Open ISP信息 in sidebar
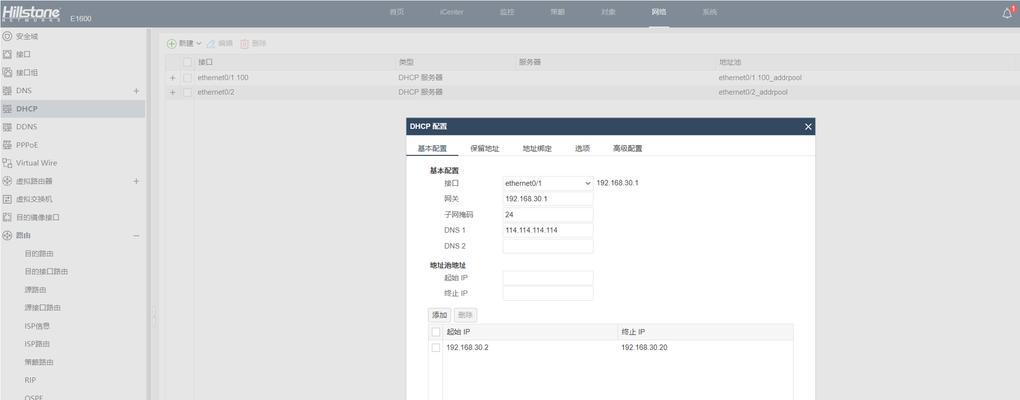1020x400 pixels. [37, 326]
